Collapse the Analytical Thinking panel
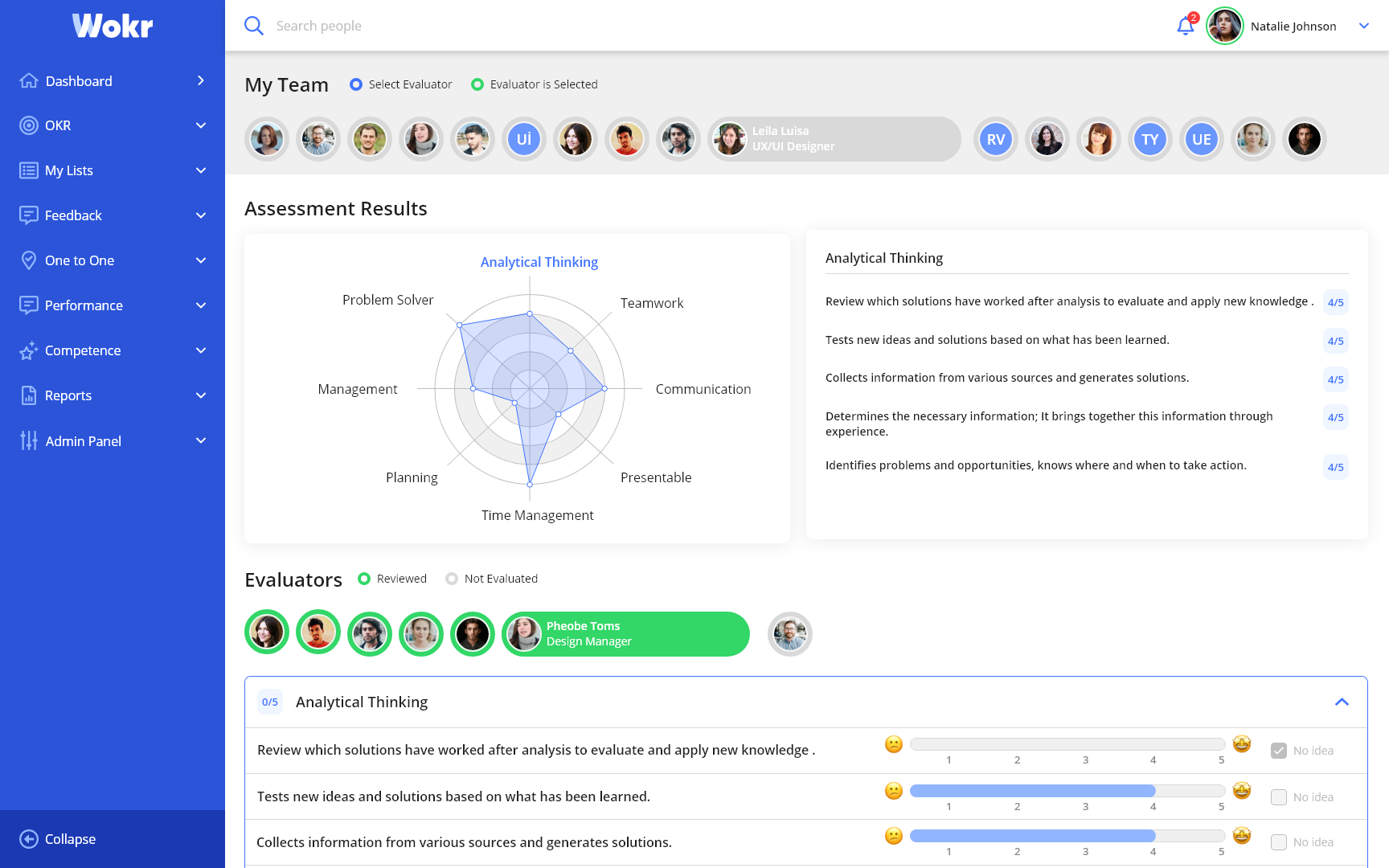This screenshot has width=1389, height=868. pyautogui.click(x=1342, y=702)
